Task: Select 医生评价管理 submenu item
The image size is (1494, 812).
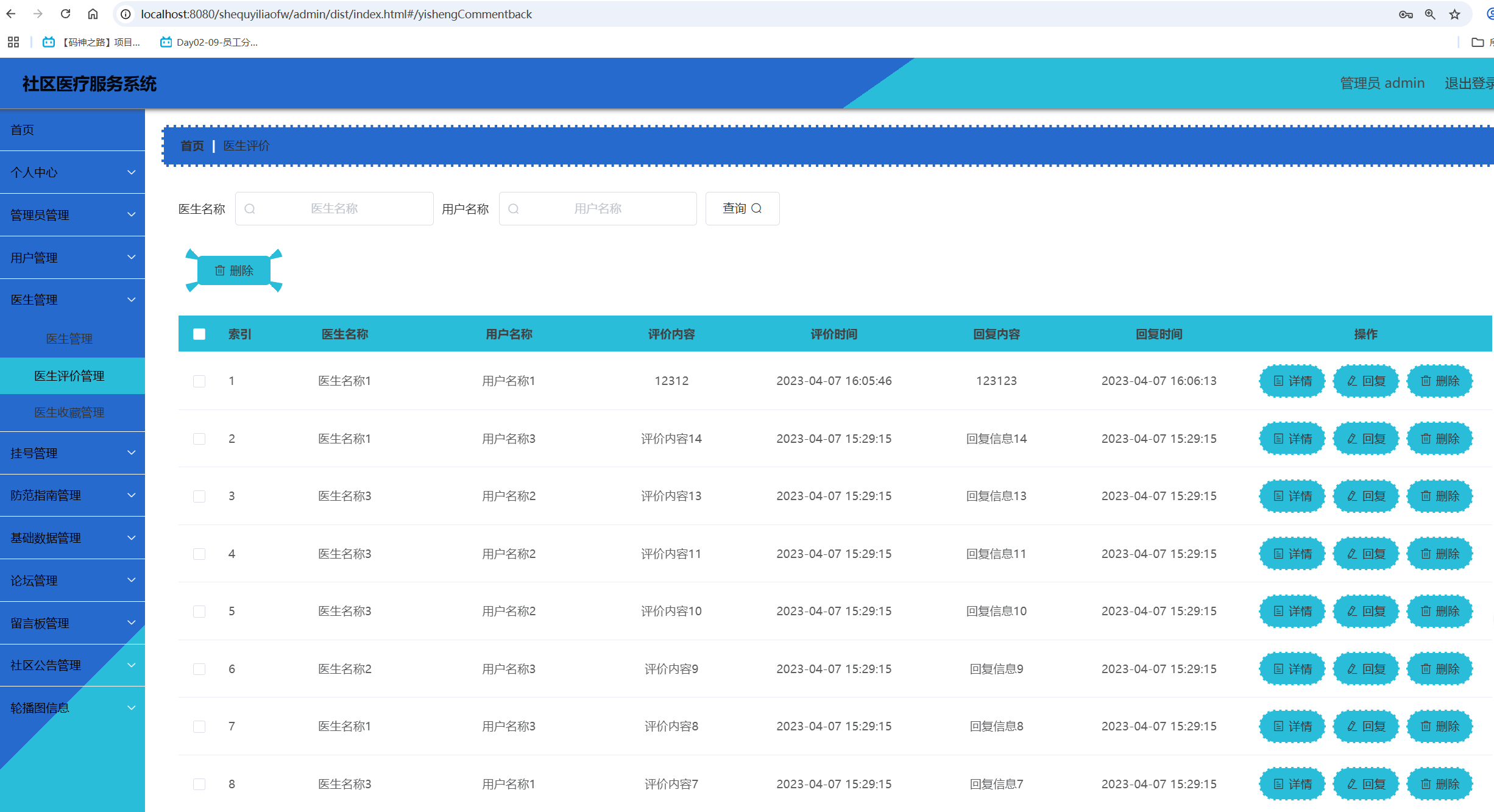Action: point(73,376)
